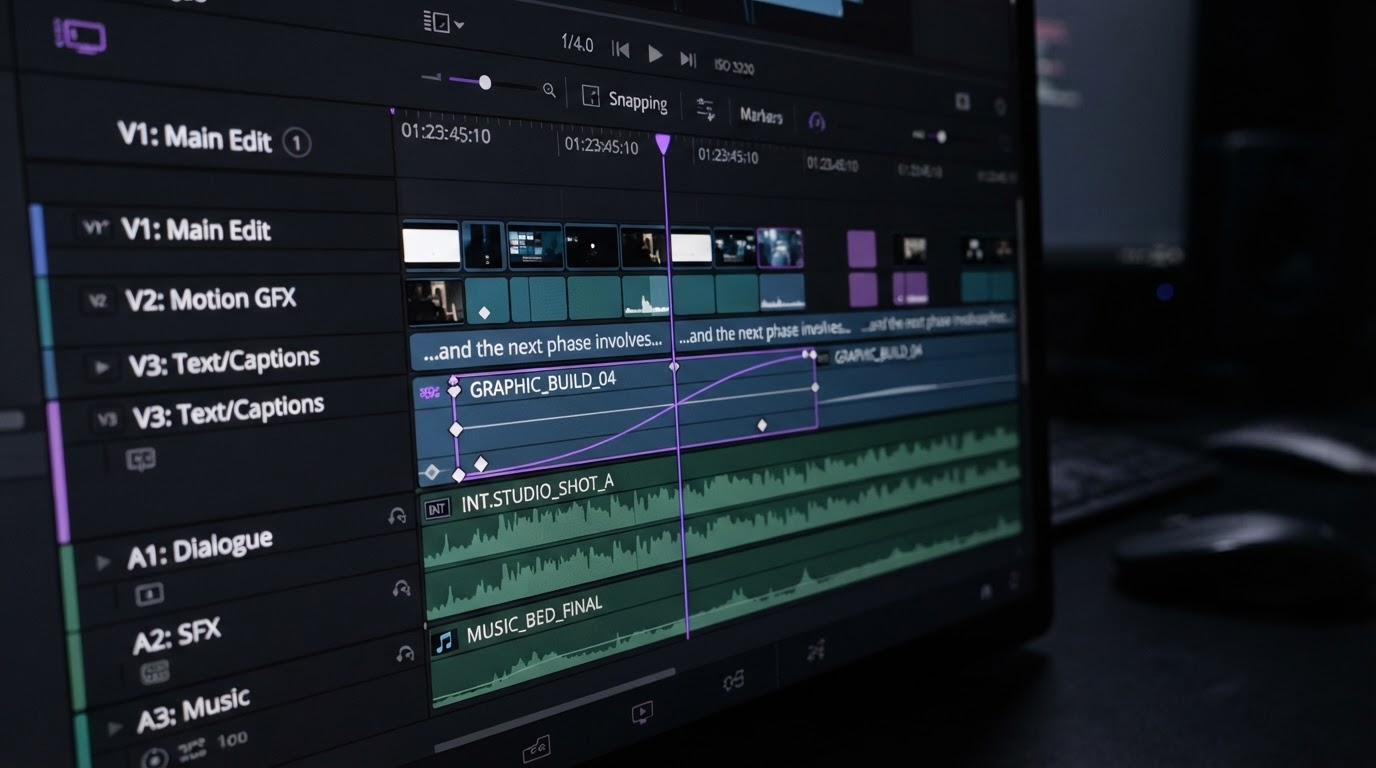Click the node-link icon in the bottom page bar

734,681
